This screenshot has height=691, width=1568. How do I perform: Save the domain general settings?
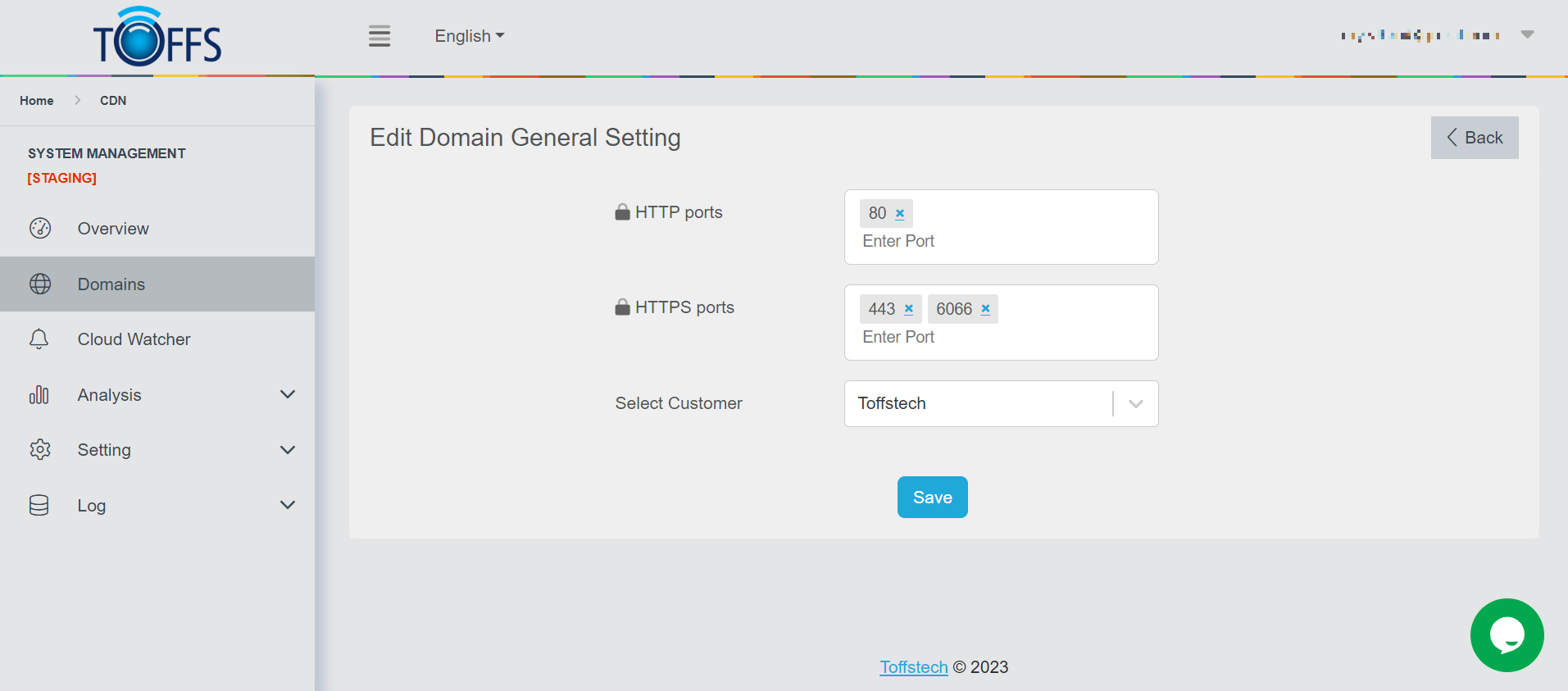[932, 498]
